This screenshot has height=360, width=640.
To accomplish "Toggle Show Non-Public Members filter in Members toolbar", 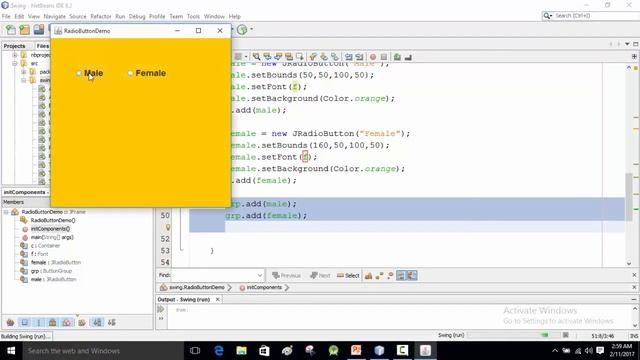I will point(53,322).
